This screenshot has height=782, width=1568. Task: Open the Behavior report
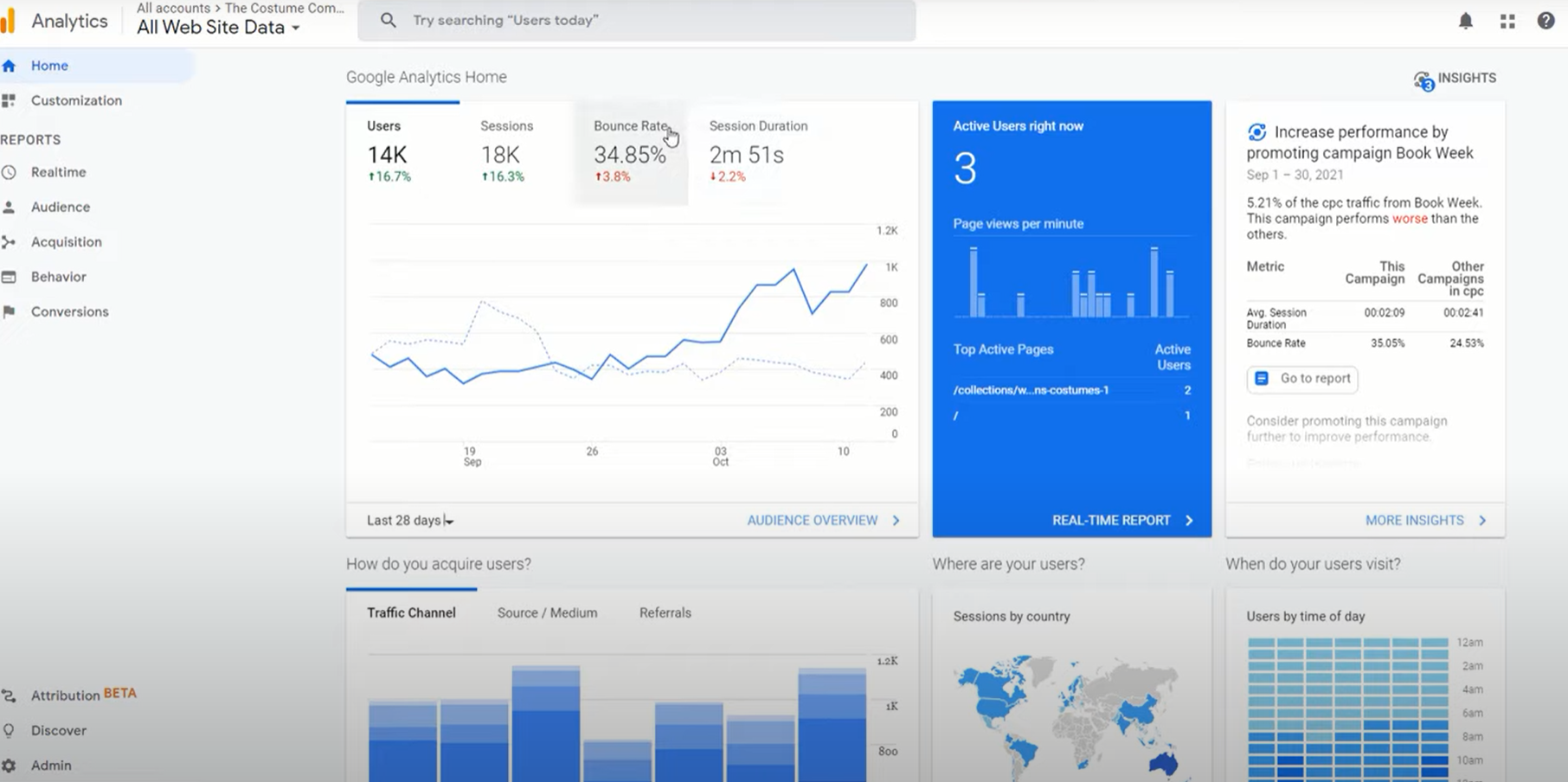(x=58, y=277)
